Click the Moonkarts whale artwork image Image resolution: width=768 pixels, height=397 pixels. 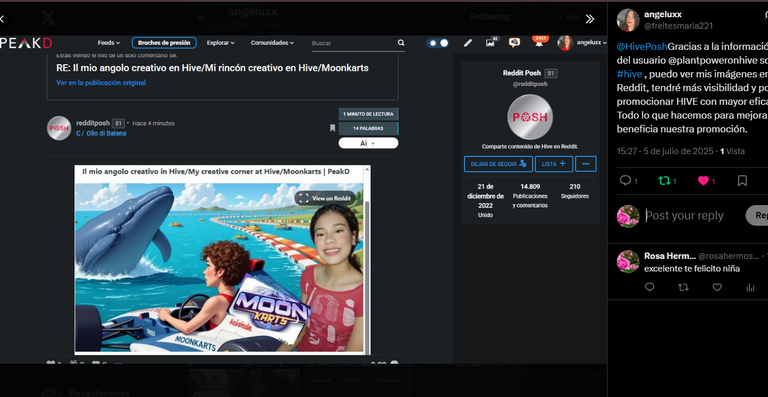coord(219,267)
